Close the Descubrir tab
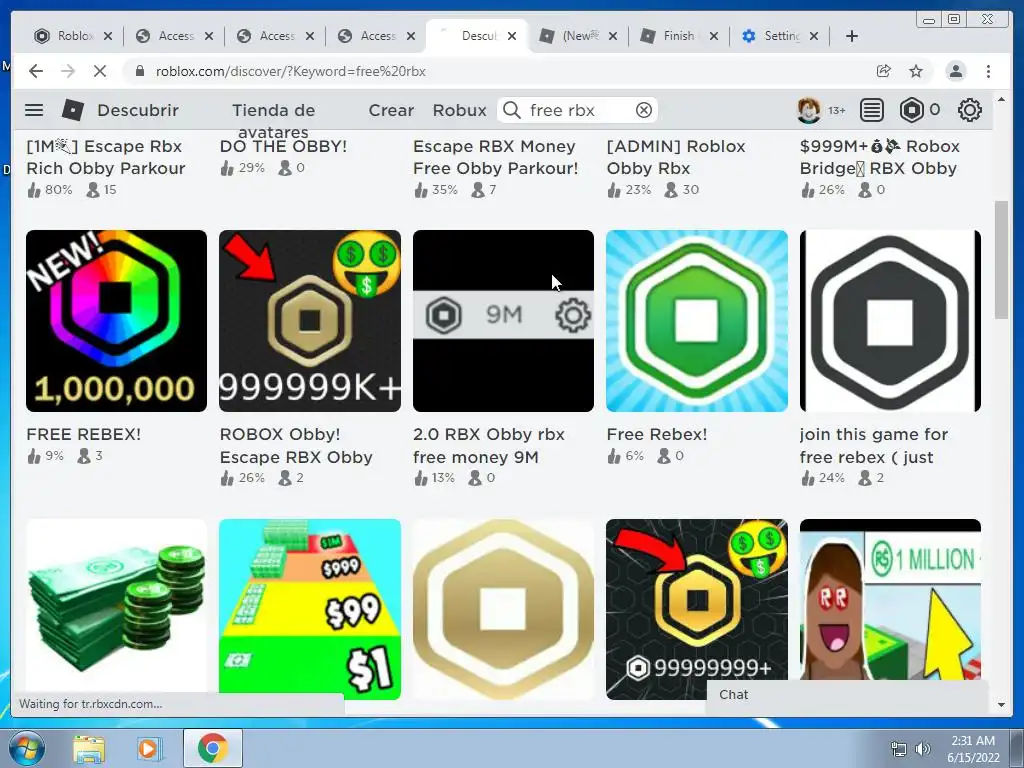 click(x=512, y=36)
